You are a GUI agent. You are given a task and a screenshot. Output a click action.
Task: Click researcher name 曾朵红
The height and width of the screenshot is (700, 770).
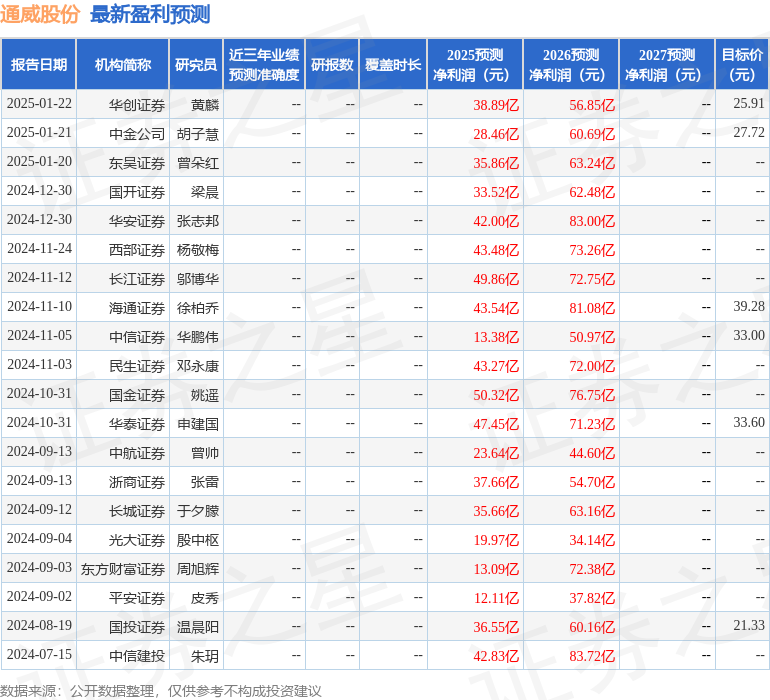tap(198, 163)
